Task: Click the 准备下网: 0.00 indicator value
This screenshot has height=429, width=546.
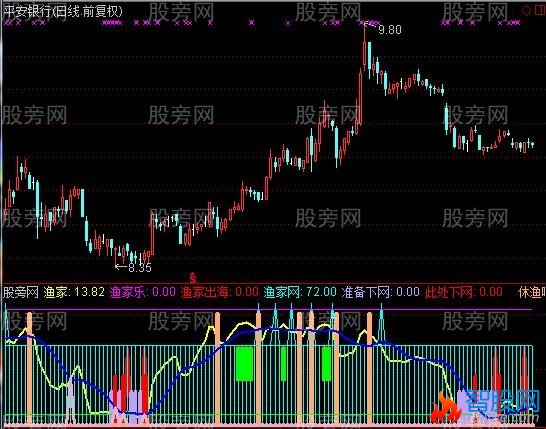Action: 381,292
